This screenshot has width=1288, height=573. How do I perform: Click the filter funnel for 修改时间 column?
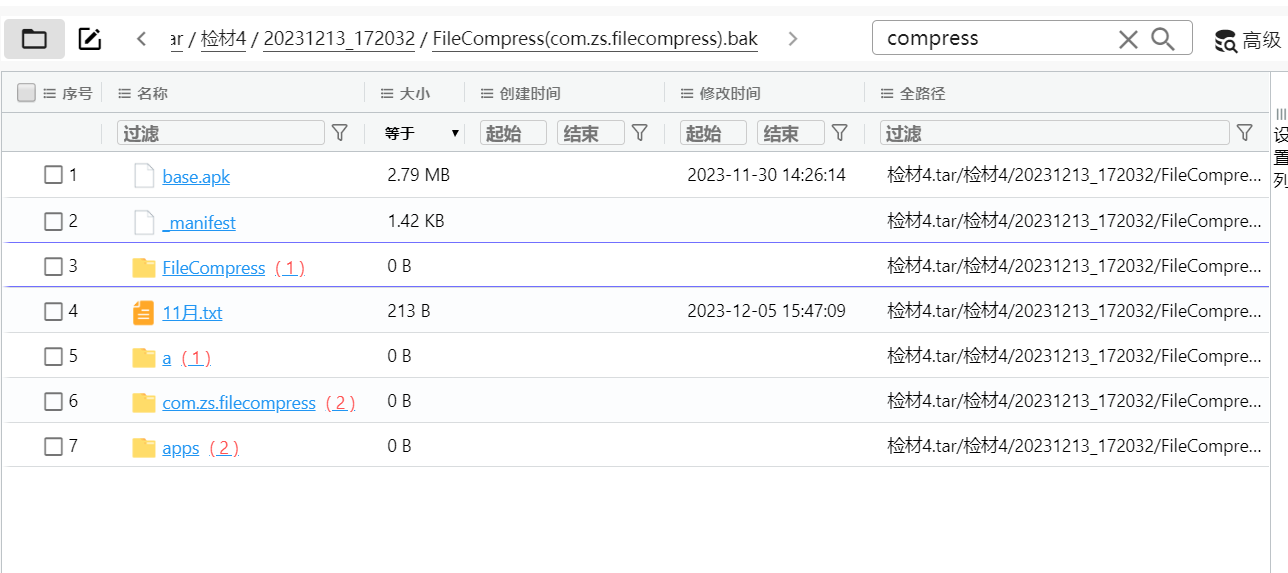[840, 133]
